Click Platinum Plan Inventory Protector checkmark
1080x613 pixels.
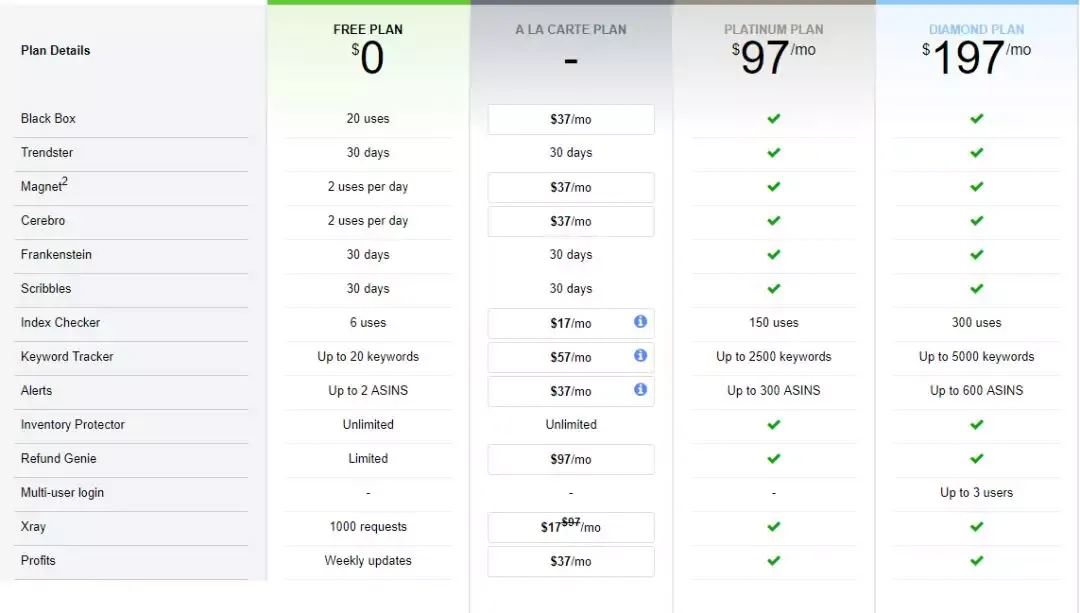[773, 425]
